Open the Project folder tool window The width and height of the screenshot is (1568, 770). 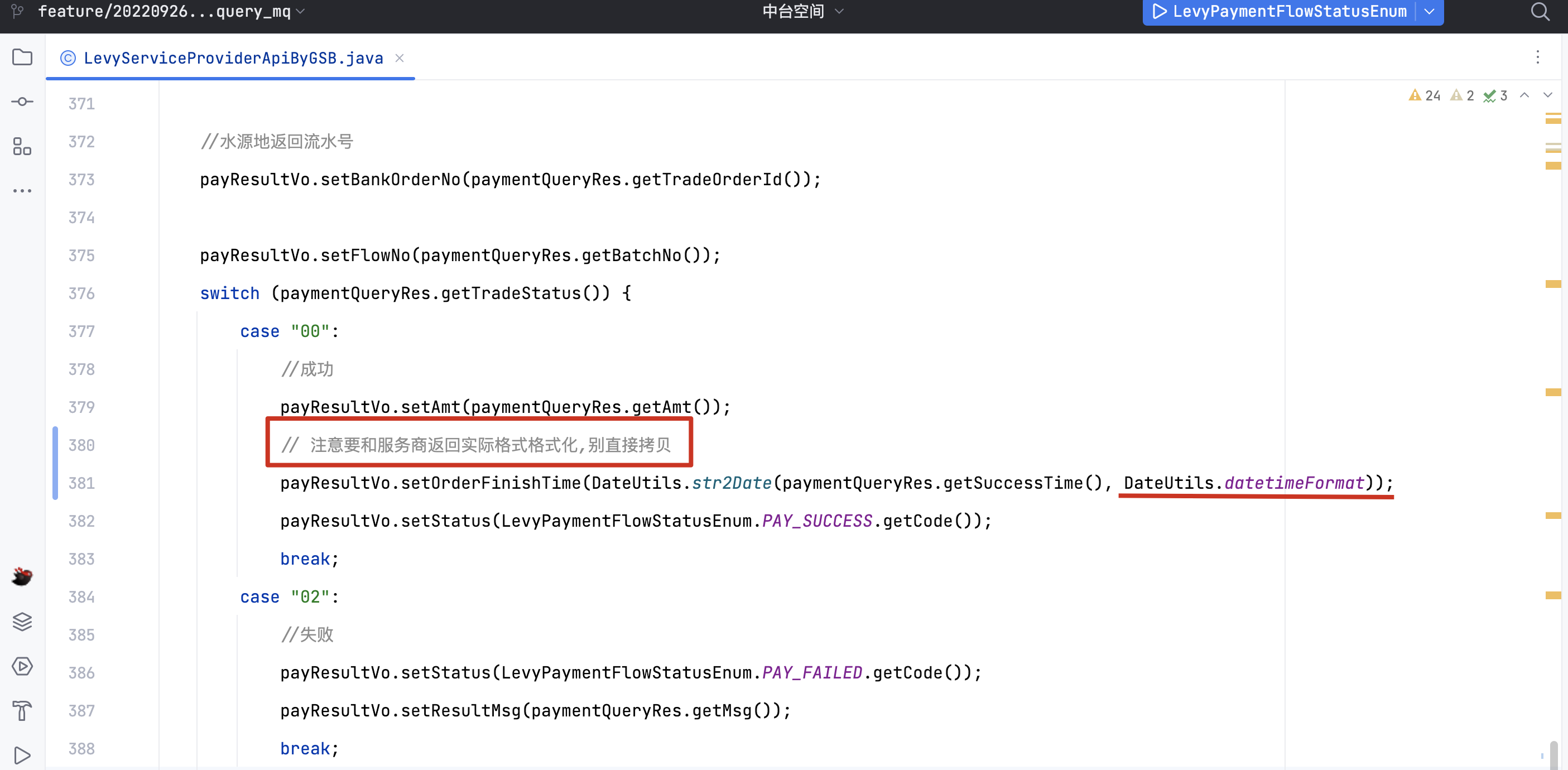click(22, 57)
